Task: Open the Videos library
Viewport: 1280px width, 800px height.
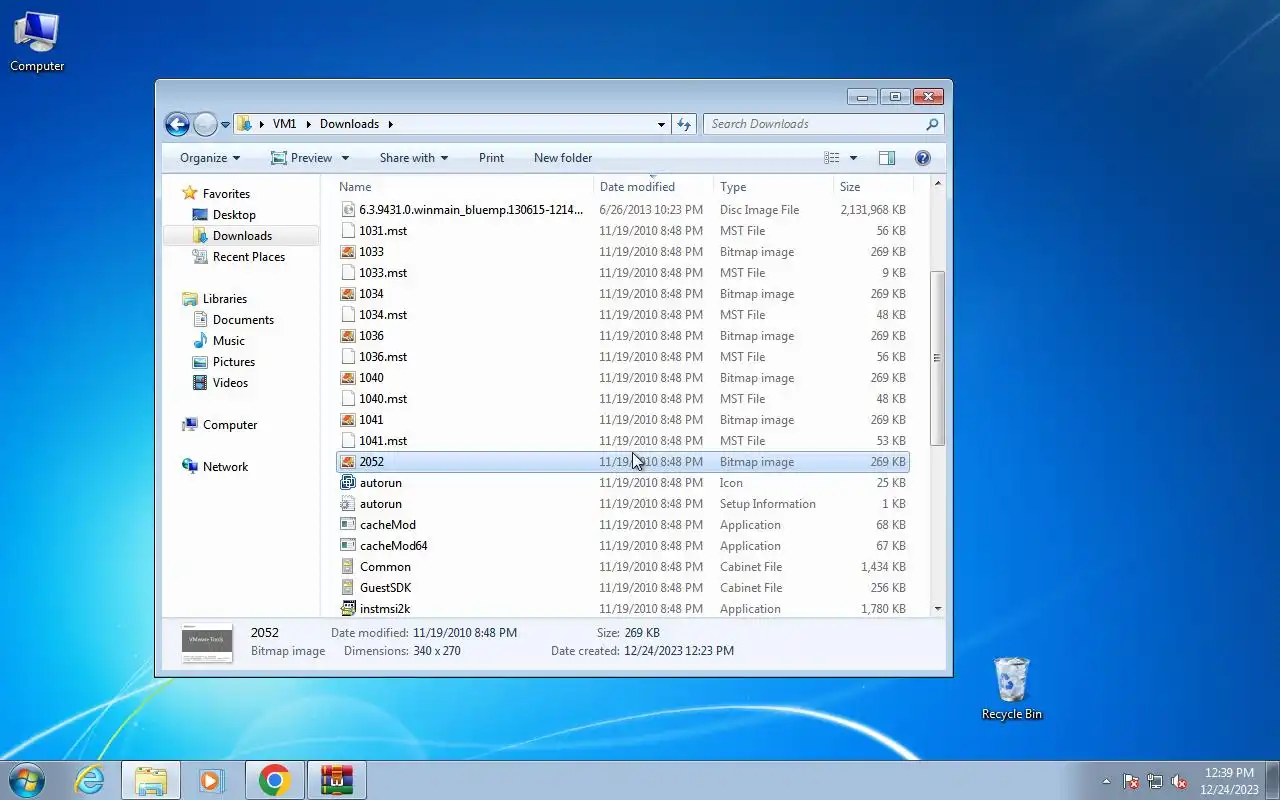Action: coord(230,383)
